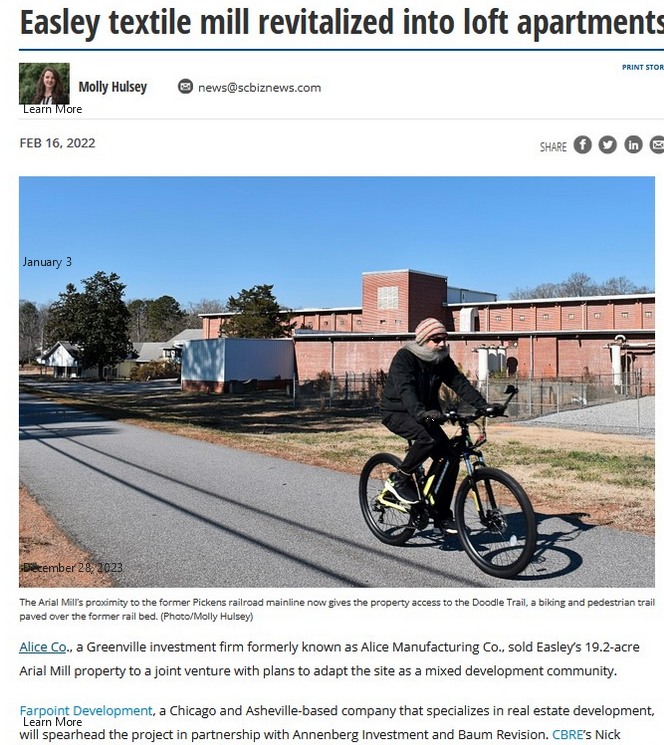Share the article on LinkedIn
The height and width of the screenshot is (745, 664).
633,144
